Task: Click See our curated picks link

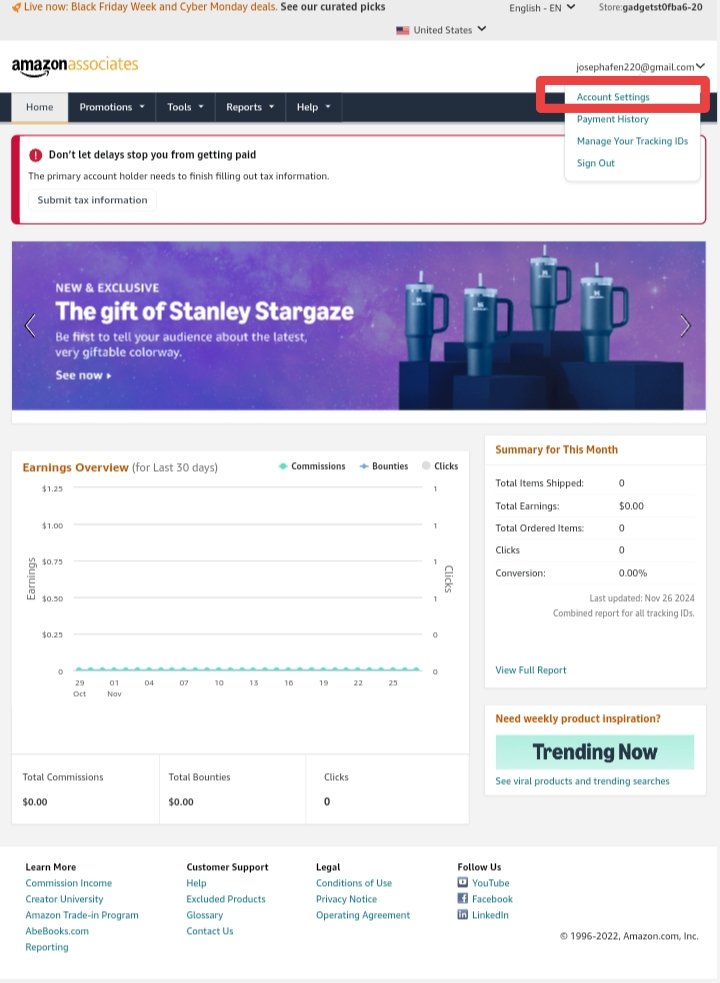Action: tap(332, 7)
